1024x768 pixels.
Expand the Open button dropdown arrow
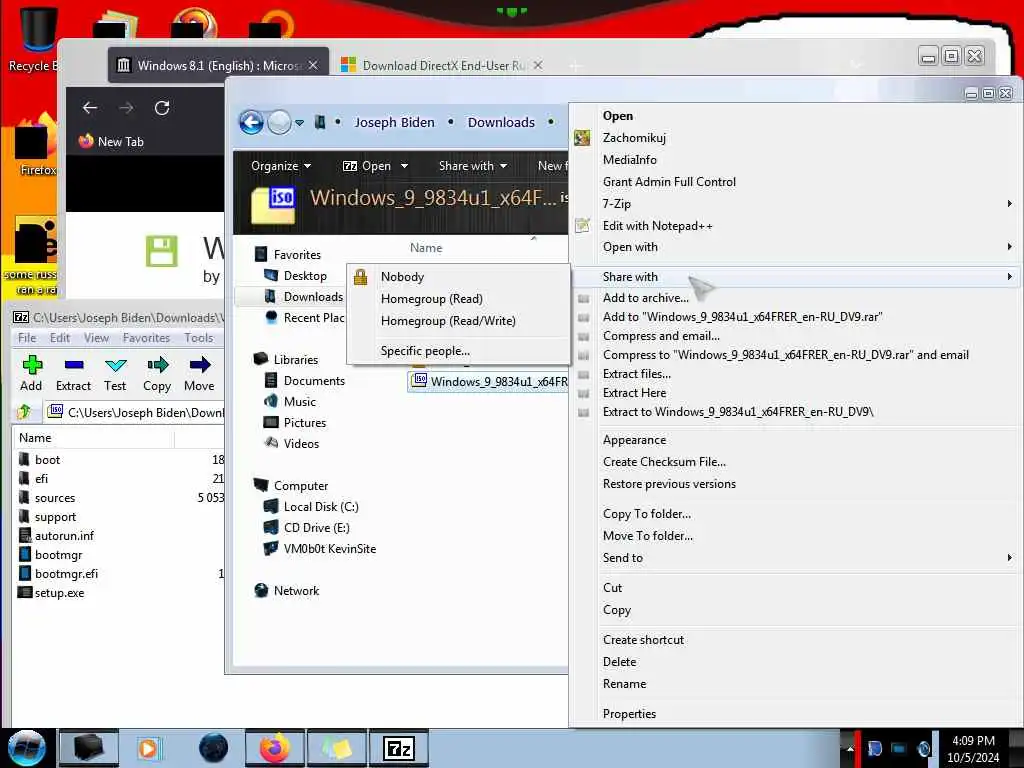404,166
